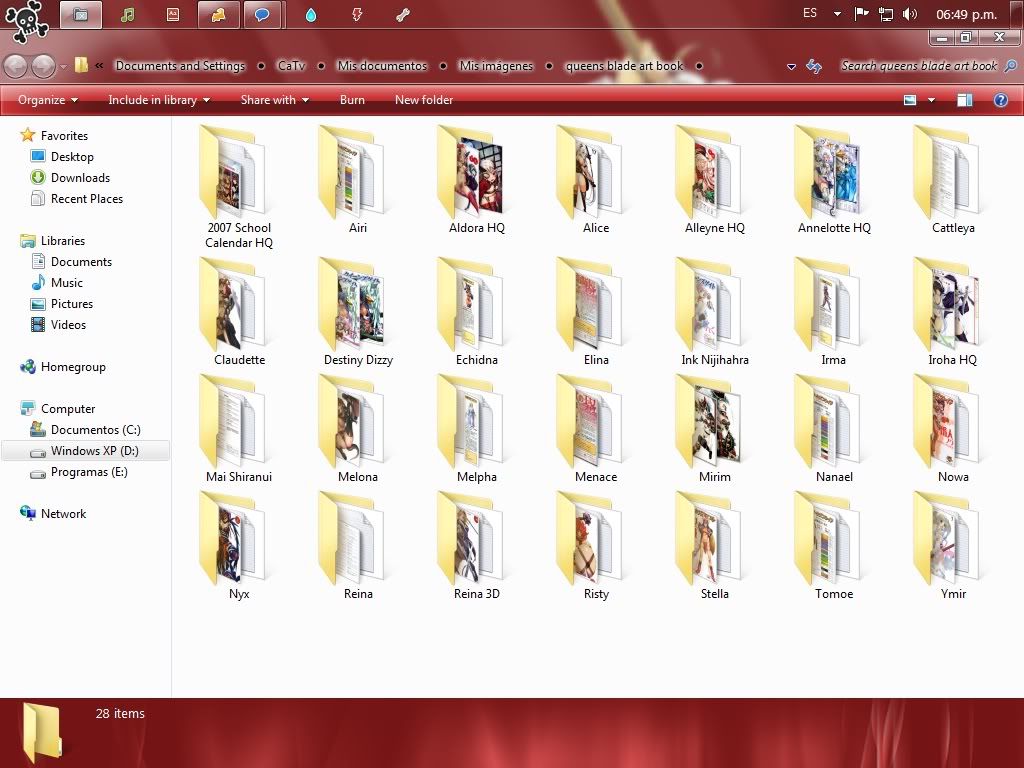This screenshot has height=768, width=1024.
Task: Select the Libraries node
Action: 52,241
